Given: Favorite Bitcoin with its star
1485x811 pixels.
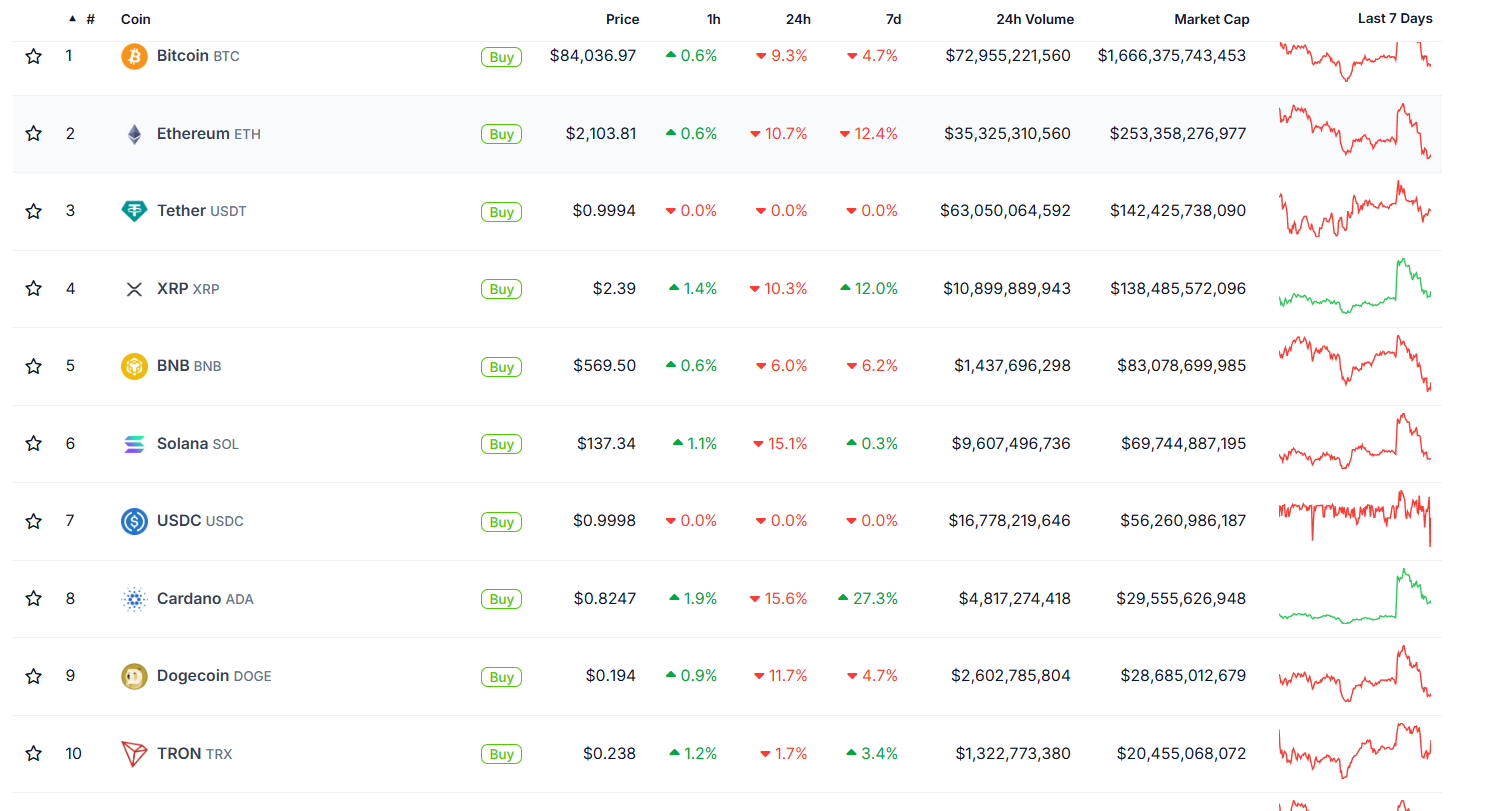Looking at the screenshot, I should tap(34, 56).
